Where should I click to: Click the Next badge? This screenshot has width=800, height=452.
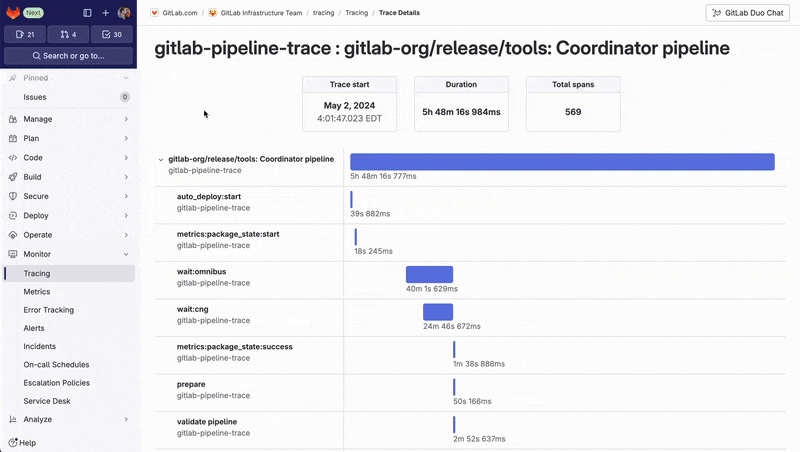(34, 13)
